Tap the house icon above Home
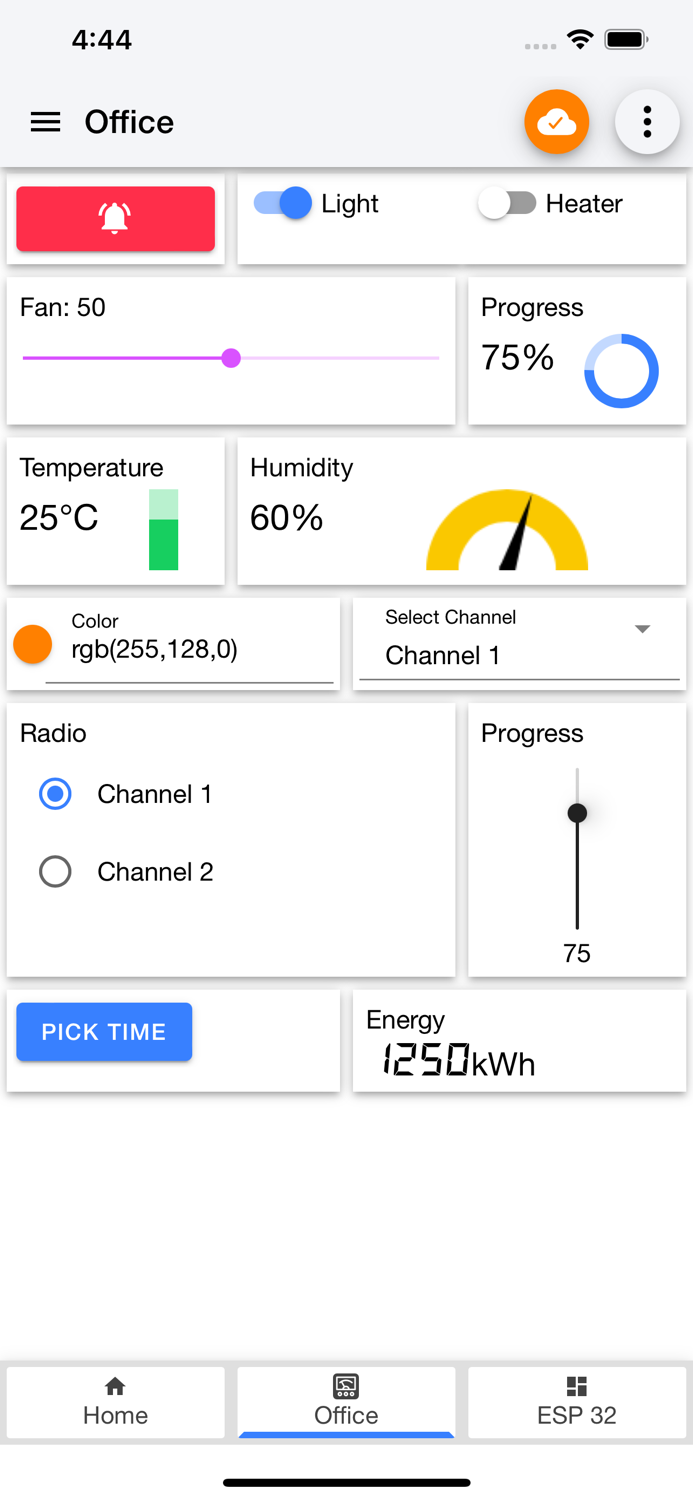This screenshot has width=693, height=1500. [115, 1387]
